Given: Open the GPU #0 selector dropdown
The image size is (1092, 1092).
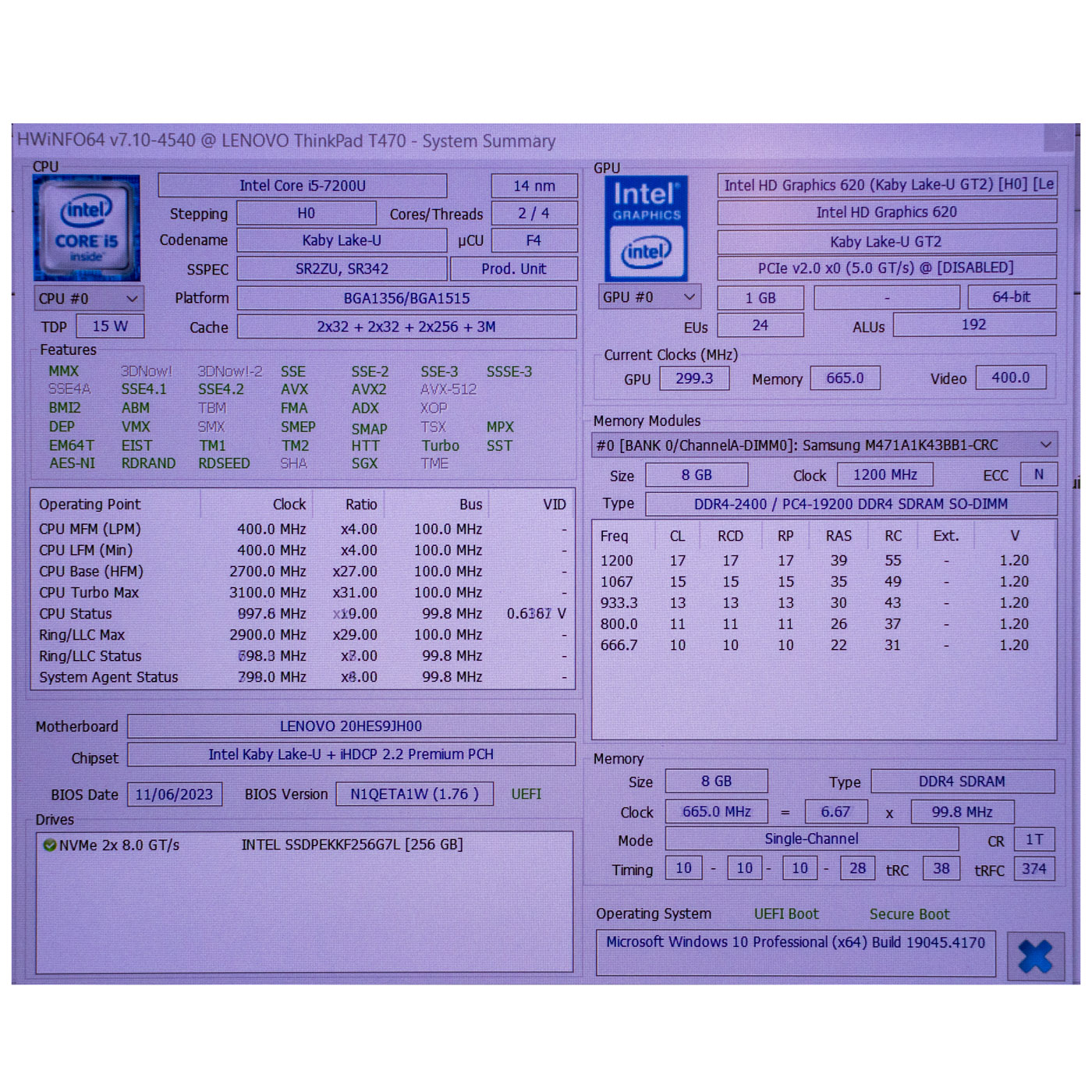Looking at the screenshot, I should [x=649, y=297].
